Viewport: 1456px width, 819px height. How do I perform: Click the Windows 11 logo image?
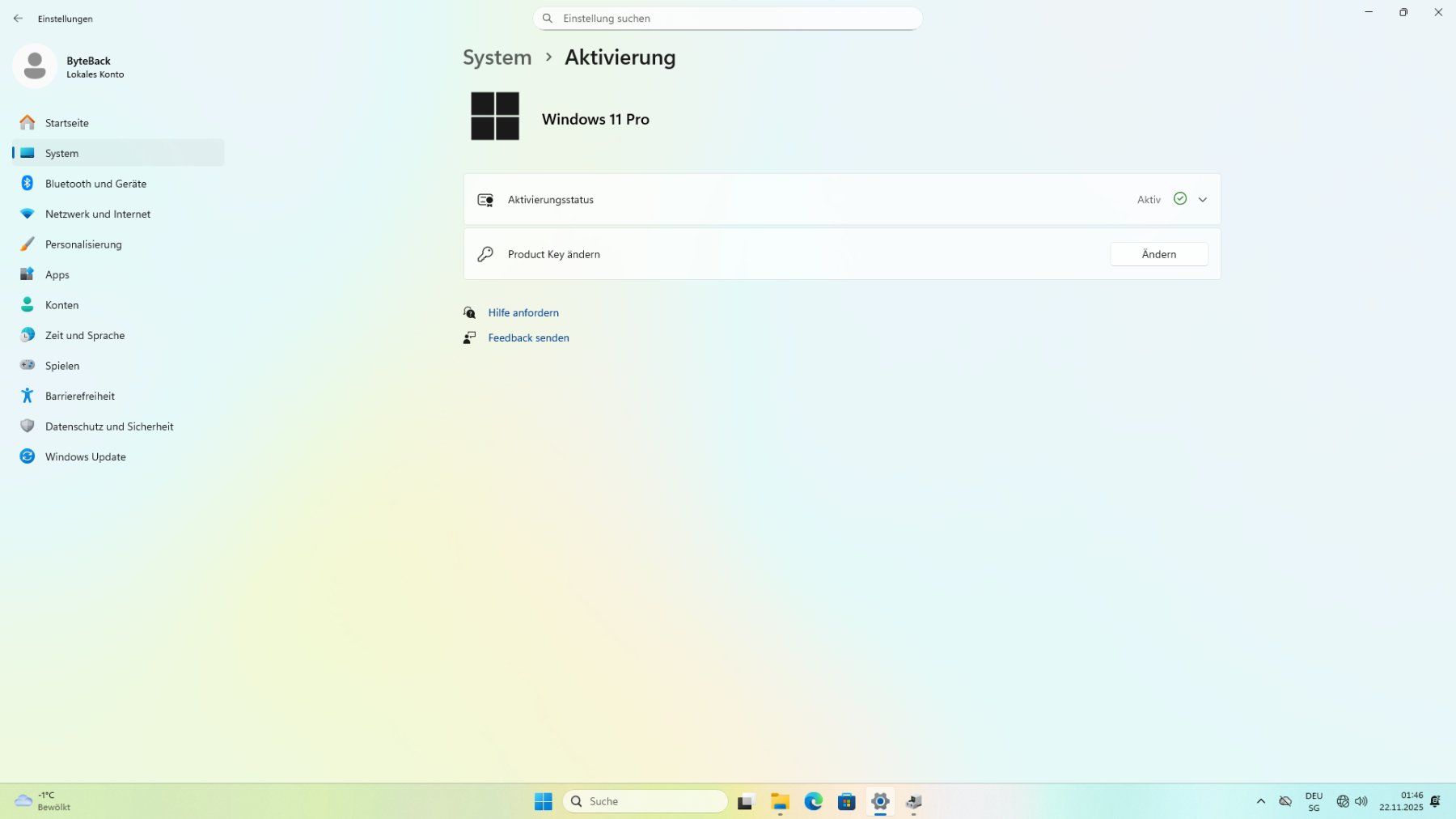point(495,116)
